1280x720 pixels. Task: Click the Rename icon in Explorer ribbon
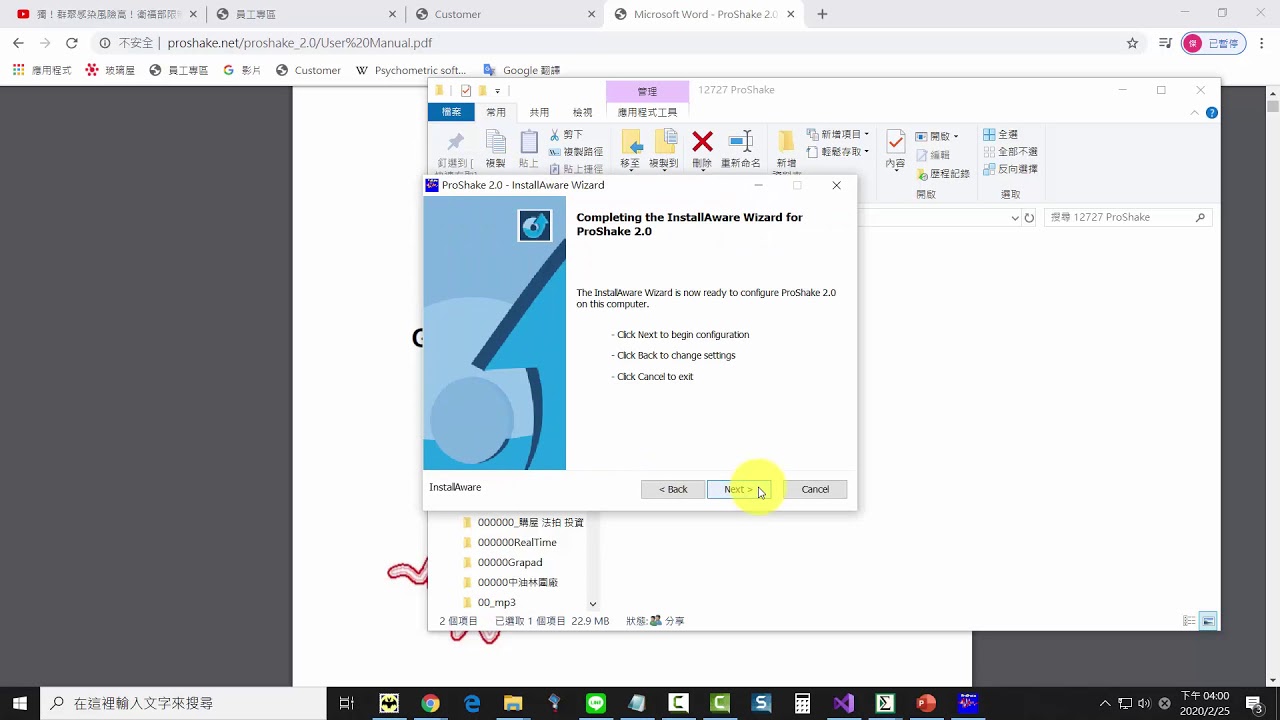tap(741, 142)
